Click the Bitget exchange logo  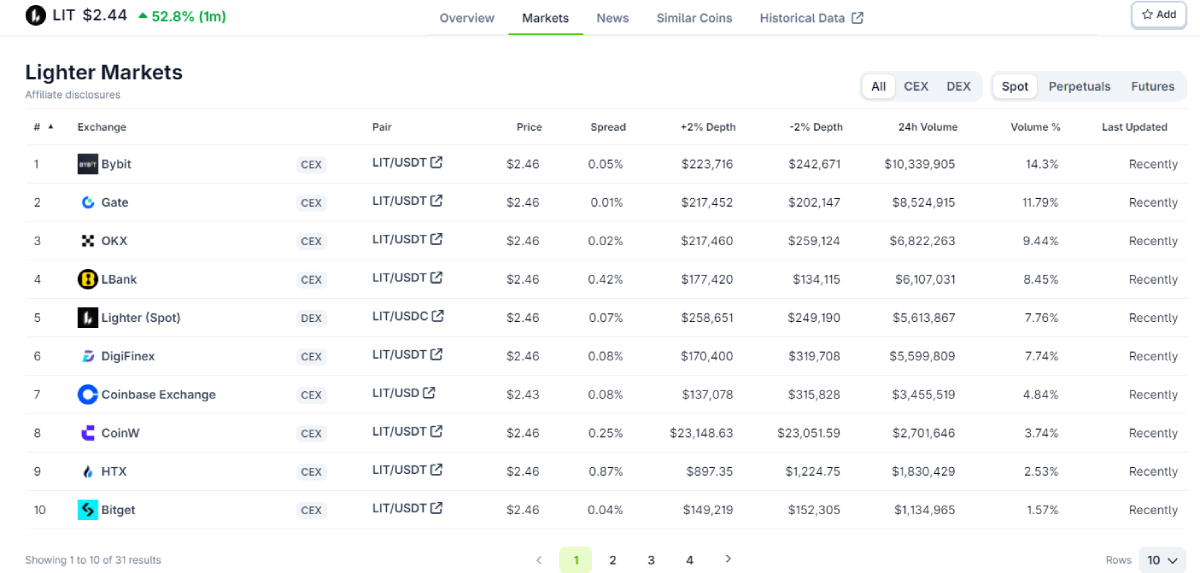88,510
